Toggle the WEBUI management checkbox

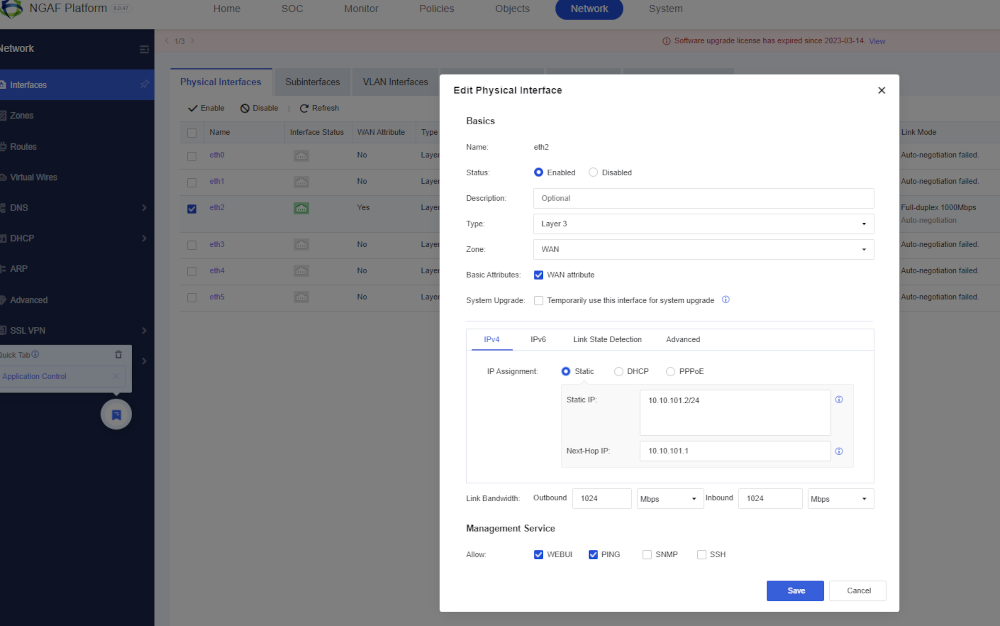[538, 555]
